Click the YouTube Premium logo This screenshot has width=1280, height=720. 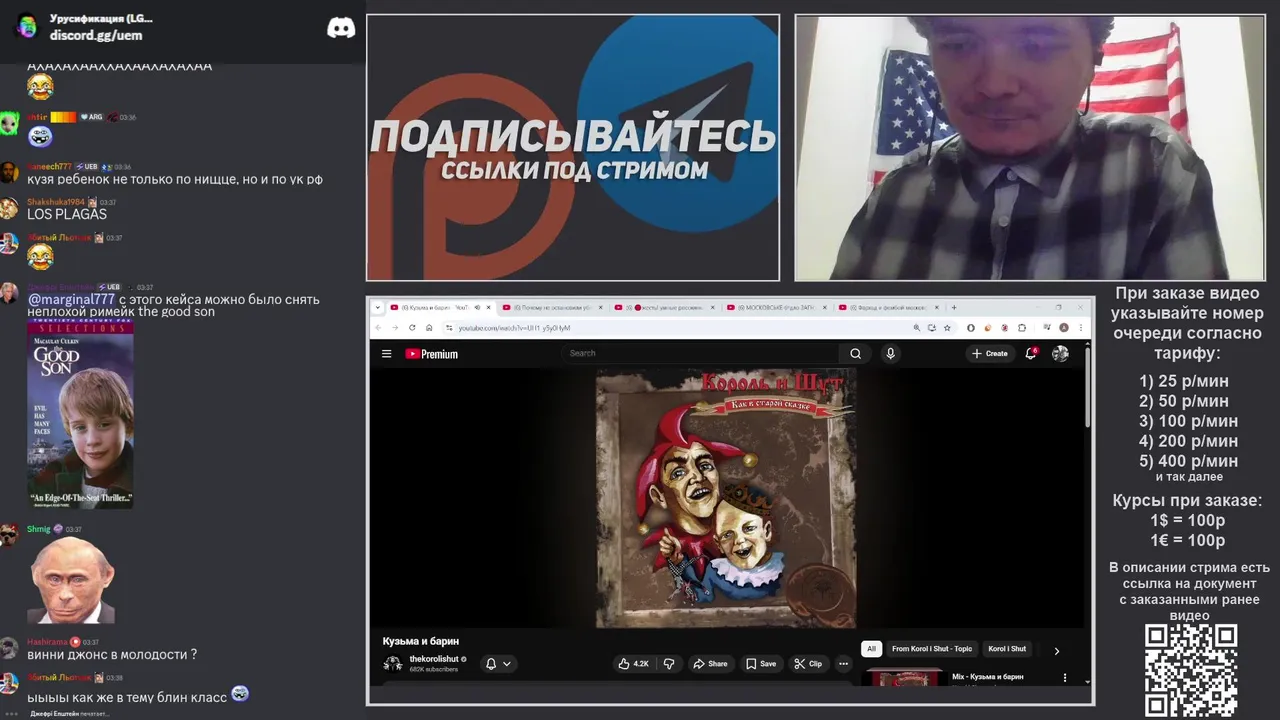(431, 354)
